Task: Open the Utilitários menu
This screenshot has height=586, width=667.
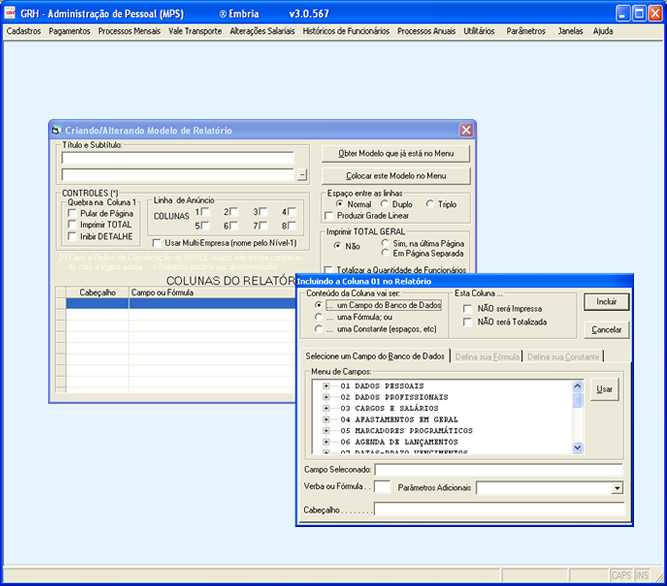Action: tap(479, 31)
